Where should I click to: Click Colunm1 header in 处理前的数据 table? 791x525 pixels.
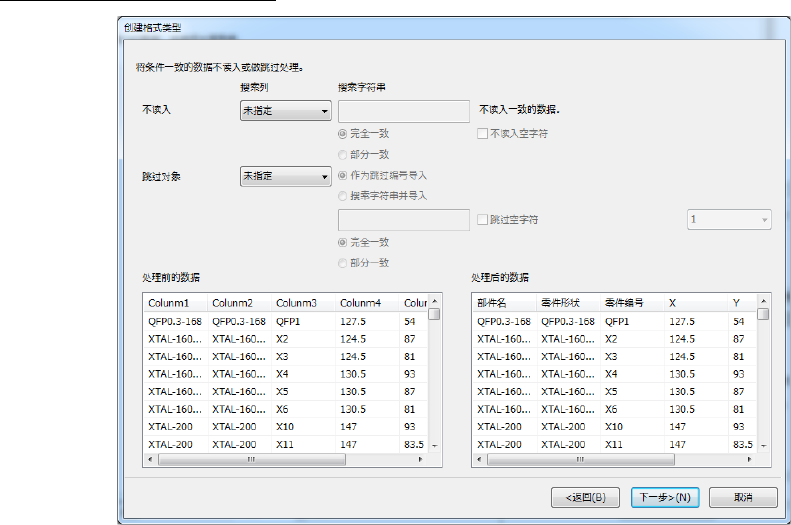coord(175,303)
